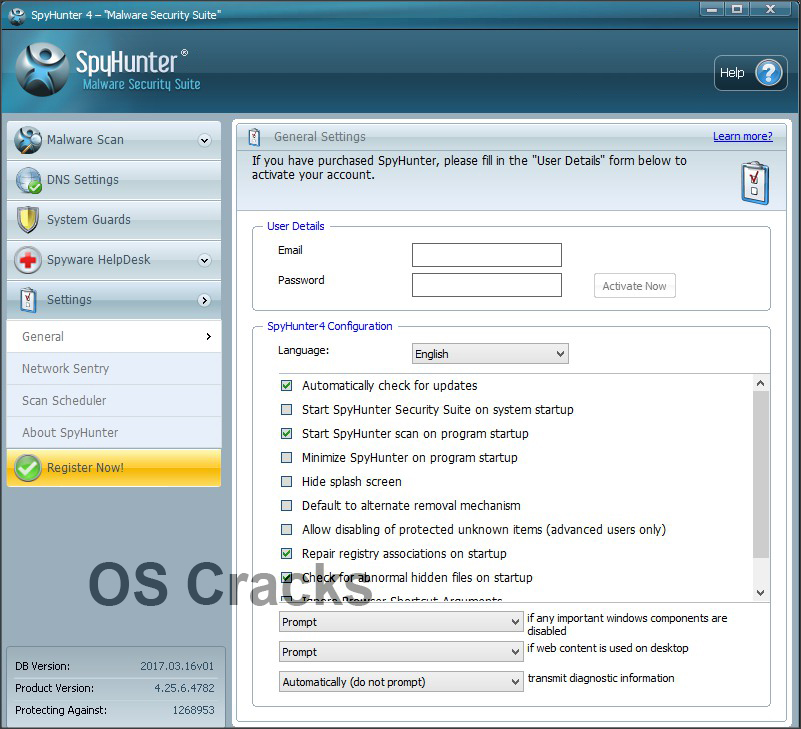Click the SpyHunter title bar app icon
Screen dimensions: 801x729
point(17,15)
